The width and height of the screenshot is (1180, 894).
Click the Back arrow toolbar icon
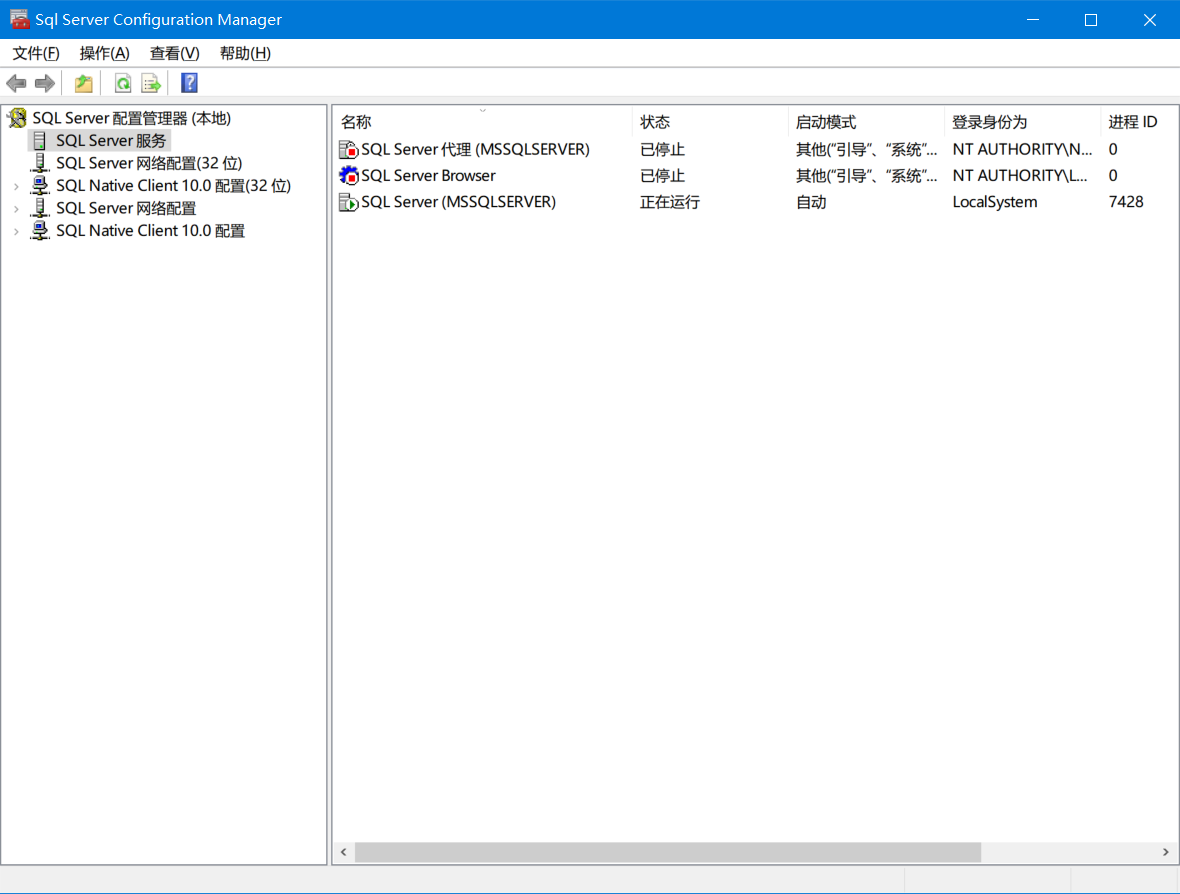pos(16,83)
